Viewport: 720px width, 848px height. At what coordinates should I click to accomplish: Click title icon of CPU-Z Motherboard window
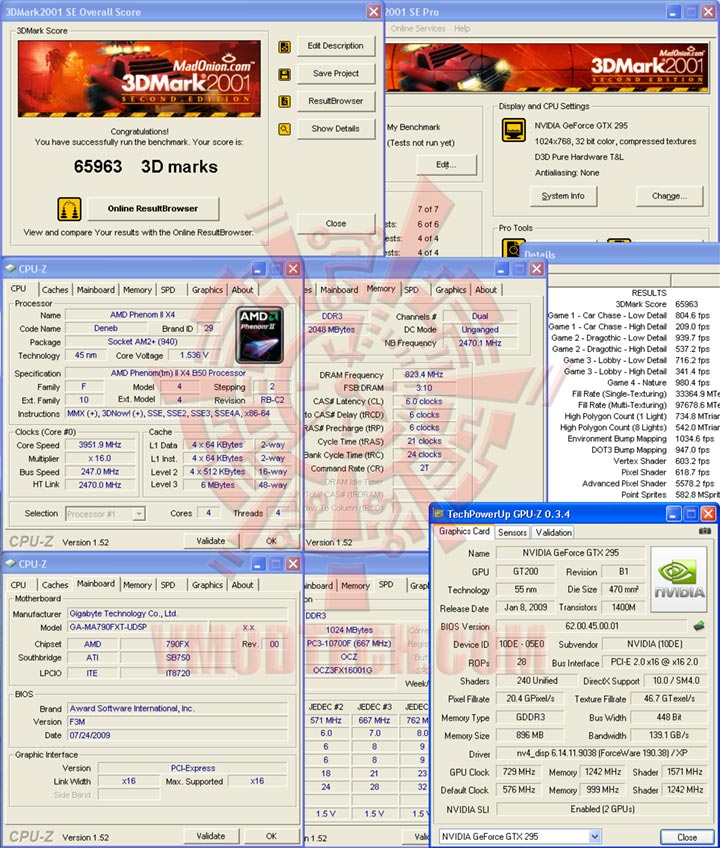10,564
